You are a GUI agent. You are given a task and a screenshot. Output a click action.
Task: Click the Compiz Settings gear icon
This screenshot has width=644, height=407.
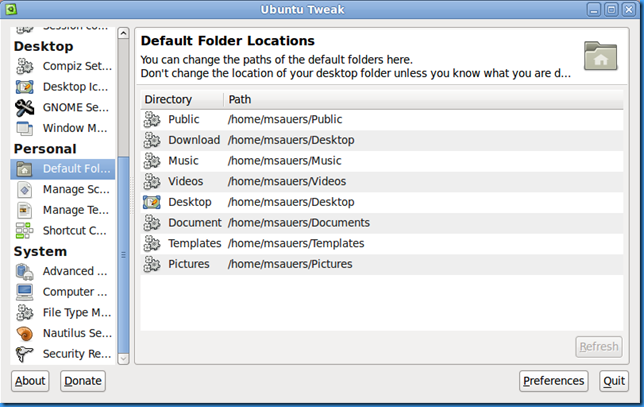[25, 66]
